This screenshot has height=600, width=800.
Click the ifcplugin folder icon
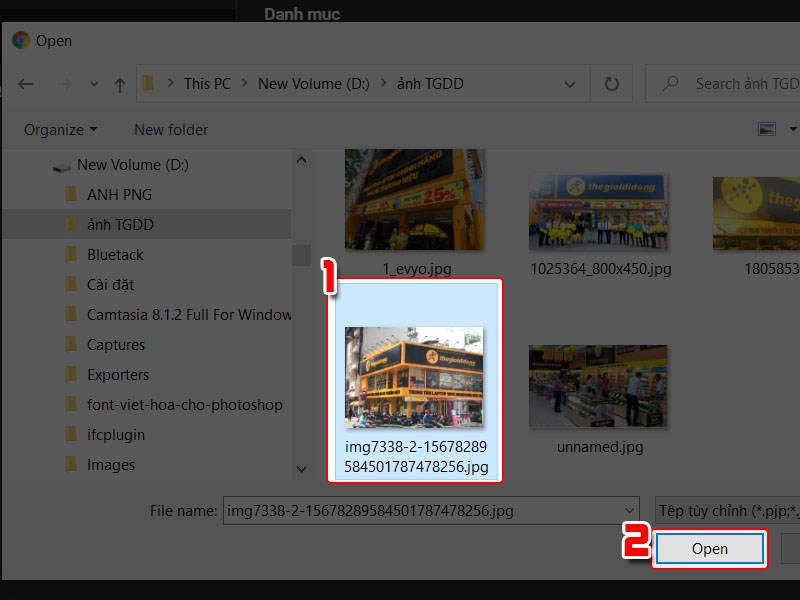(71, 435)
